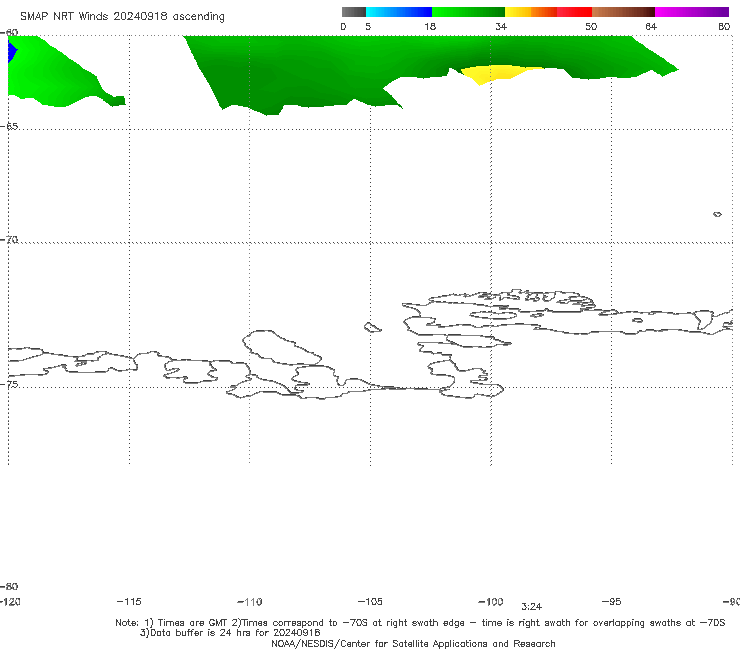Click the -65 latitude axis label

pyautogui.click(x=9, y=127)
